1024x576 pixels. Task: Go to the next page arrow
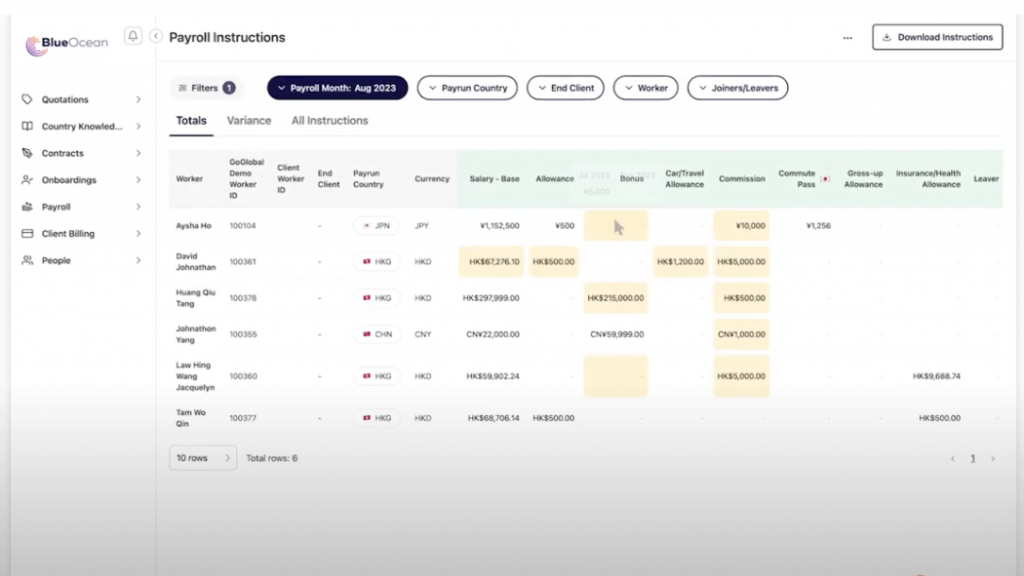point(993,458)
